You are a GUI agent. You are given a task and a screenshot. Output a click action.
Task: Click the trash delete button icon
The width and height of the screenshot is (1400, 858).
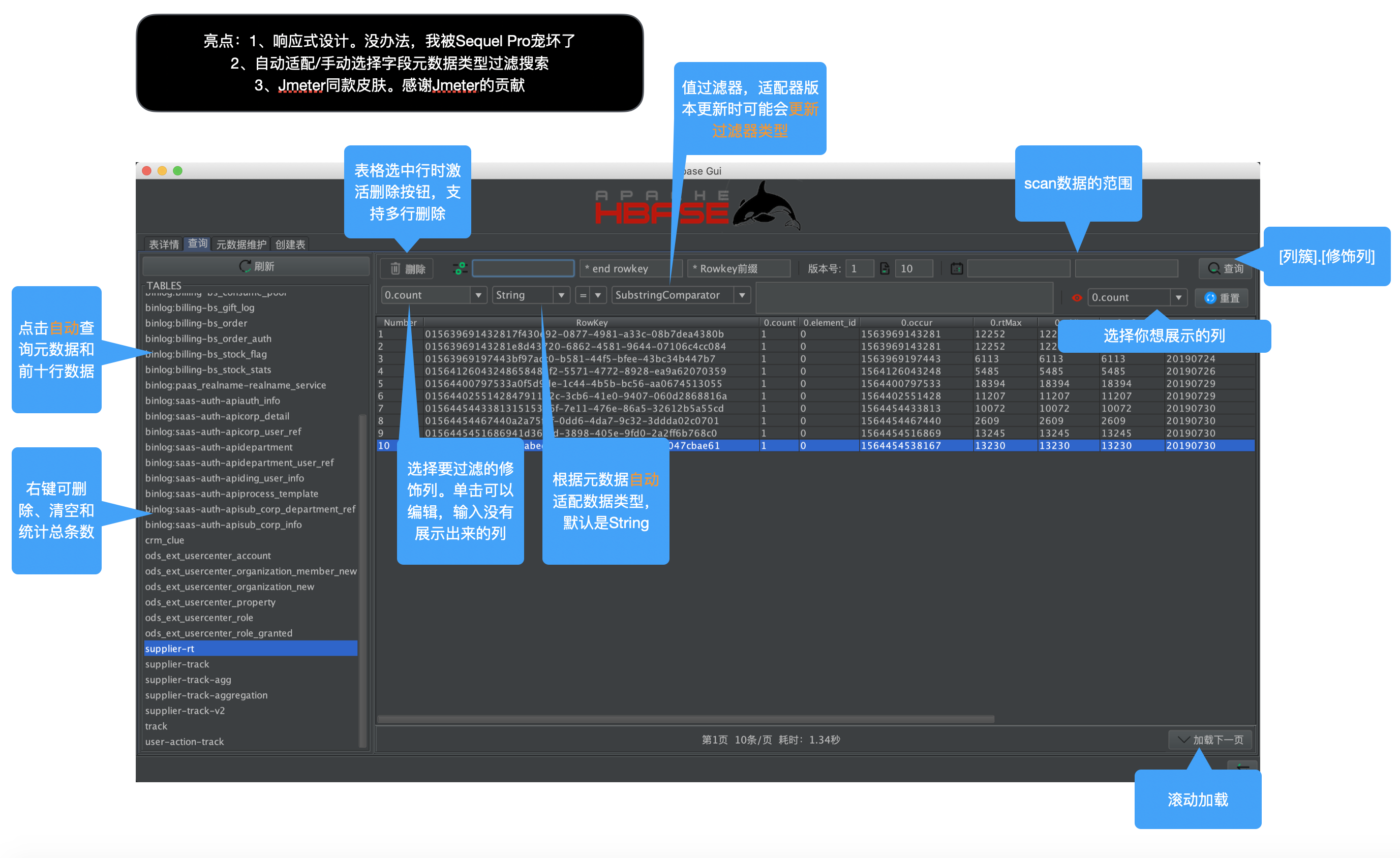point(395,268)
